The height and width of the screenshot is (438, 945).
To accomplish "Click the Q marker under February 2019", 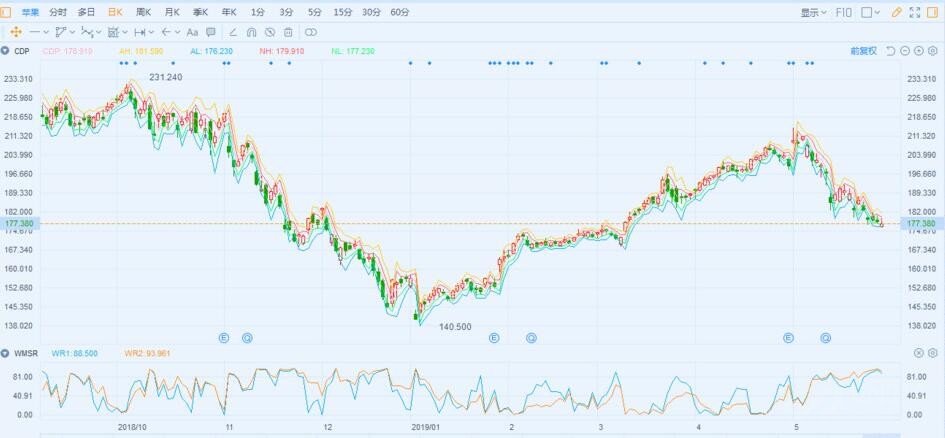I will [531, 338].
